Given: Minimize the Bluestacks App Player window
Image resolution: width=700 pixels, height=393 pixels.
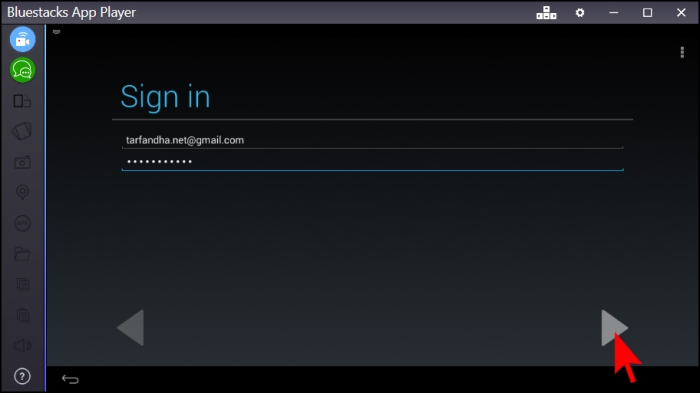Looking at the screenshot, I should coord(614,13).
